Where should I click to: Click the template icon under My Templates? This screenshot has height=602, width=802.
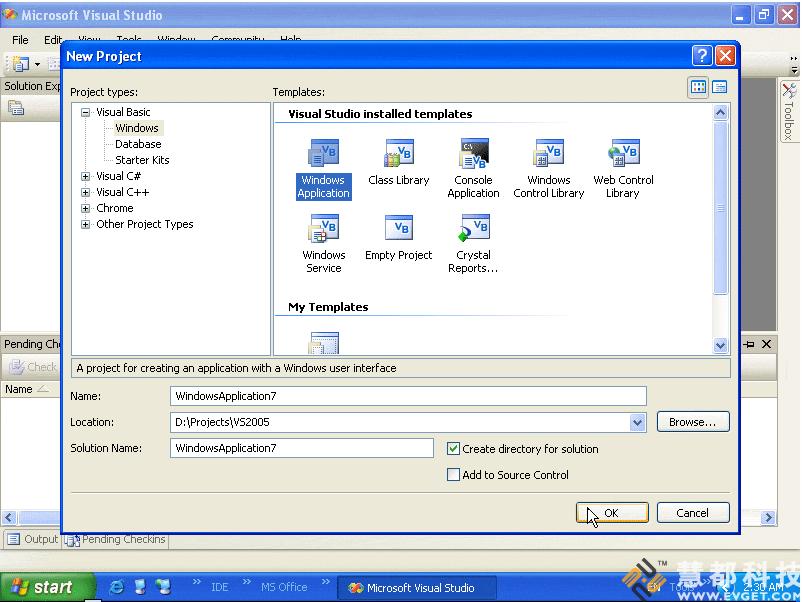[x=324, y=343]
